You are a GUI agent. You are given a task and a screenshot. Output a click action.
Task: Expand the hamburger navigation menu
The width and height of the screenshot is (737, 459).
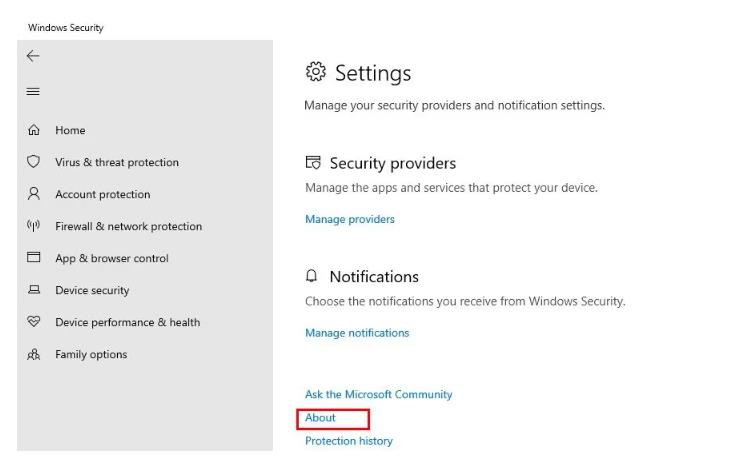tap(33, 92)
